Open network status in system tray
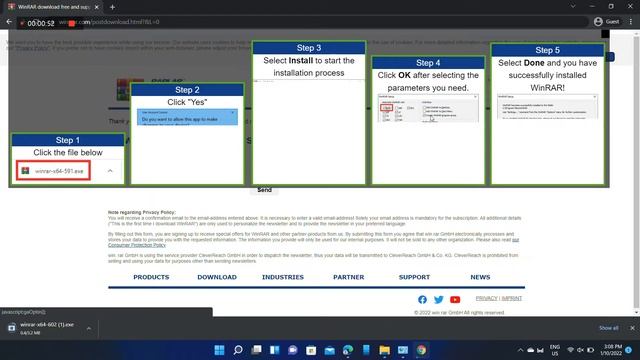The image size is (640, 360). (571, 350)
